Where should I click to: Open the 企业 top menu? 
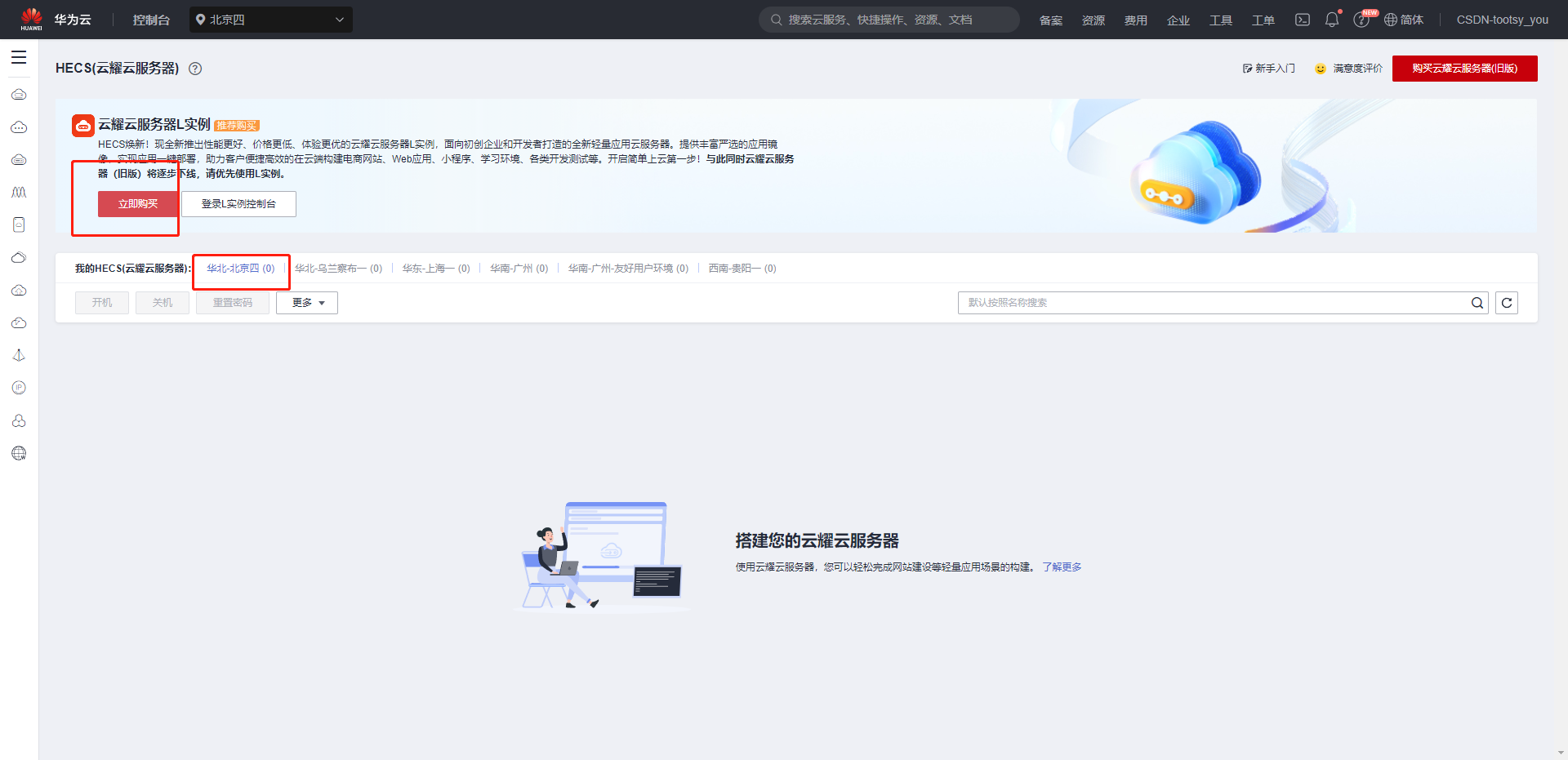tap(1178, 20)
